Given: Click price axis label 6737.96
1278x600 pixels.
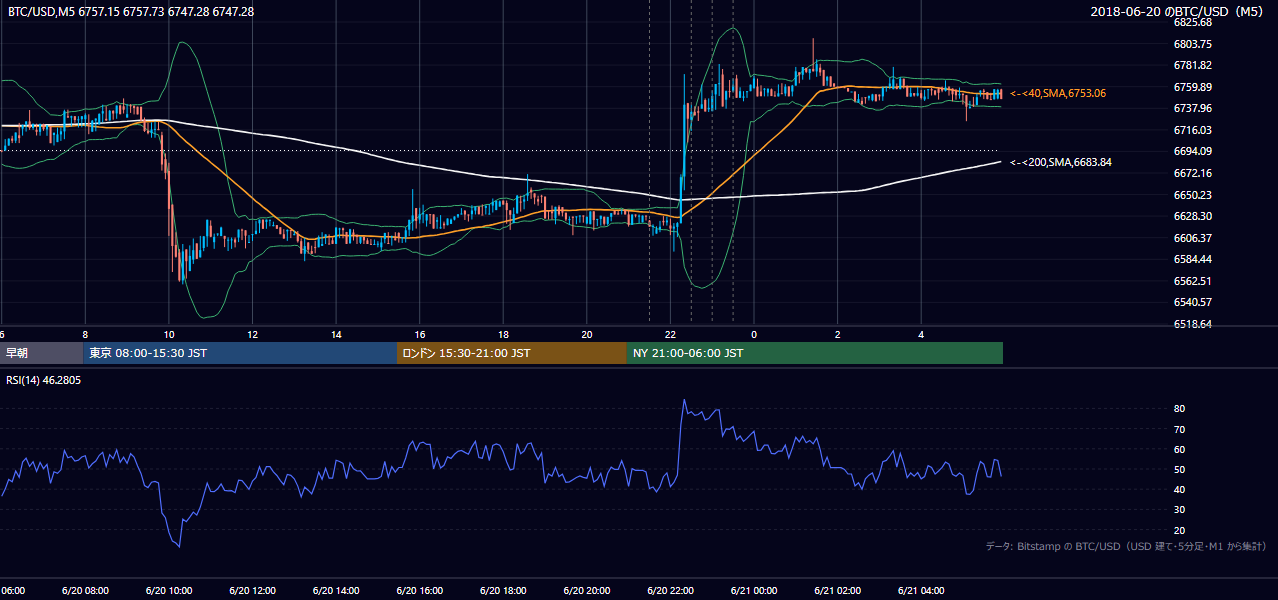Looking at the screenshot, I should coord(1193,108).
